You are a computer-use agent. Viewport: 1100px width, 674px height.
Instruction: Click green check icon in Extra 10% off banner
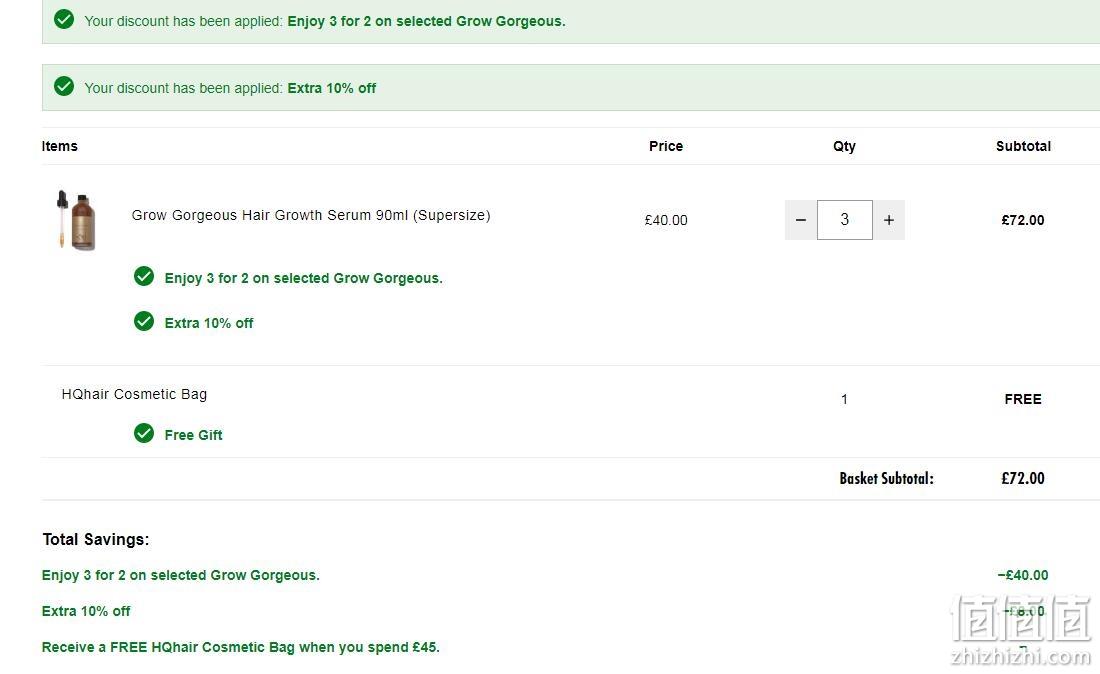[64, 86]
